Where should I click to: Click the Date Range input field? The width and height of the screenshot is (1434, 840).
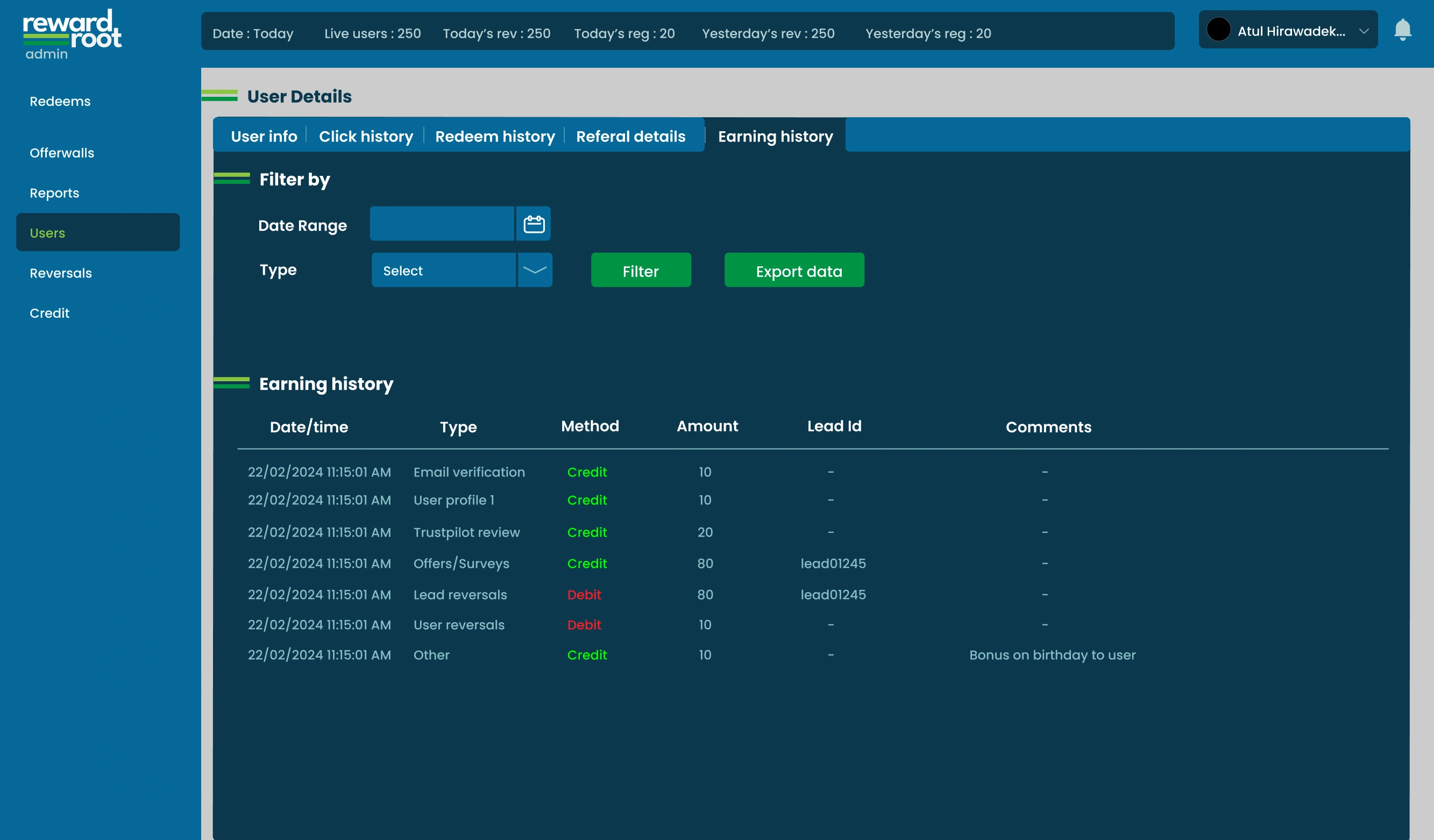tap(443, 224)
